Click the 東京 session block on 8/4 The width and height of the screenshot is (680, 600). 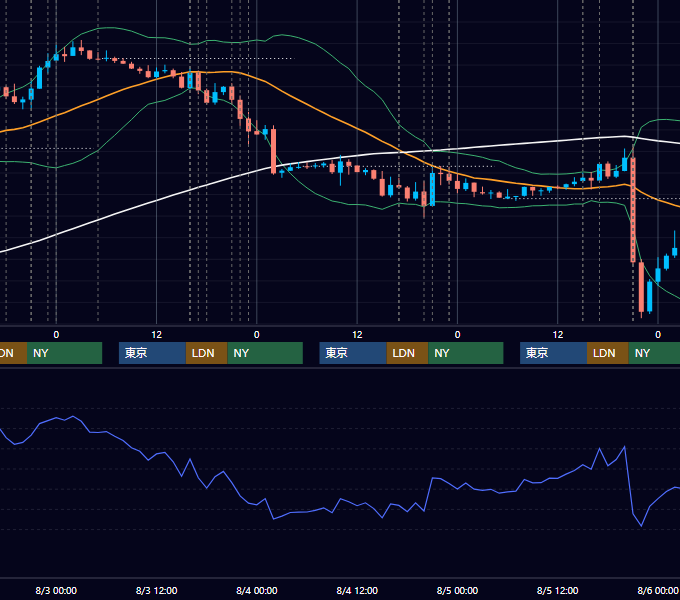[x=353, y=353]
